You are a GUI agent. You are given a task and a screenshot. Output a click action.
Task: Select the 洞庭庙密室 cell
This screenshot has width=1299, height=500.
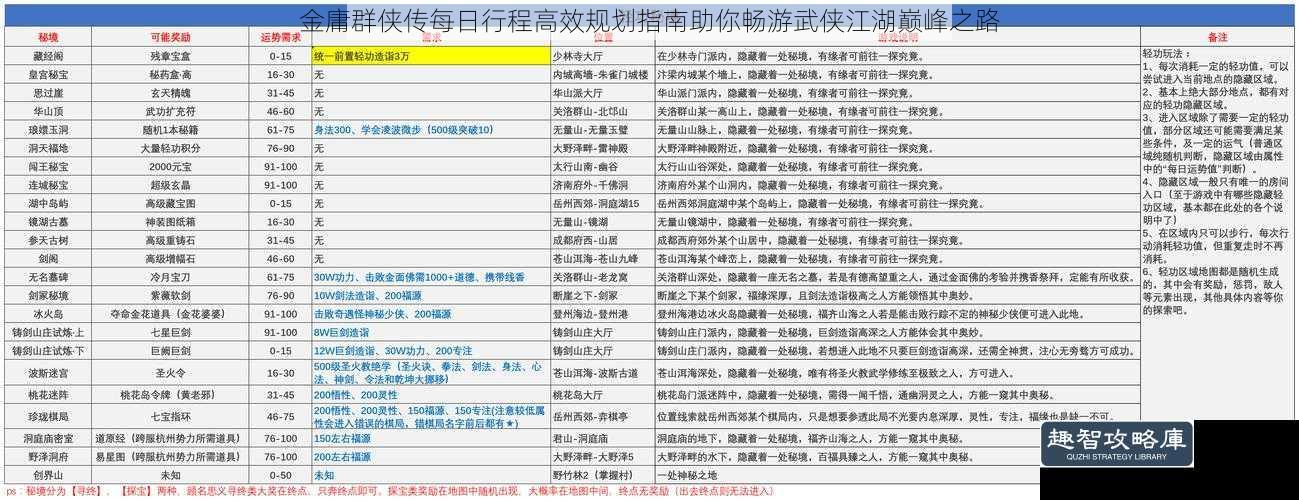point(48,438)
